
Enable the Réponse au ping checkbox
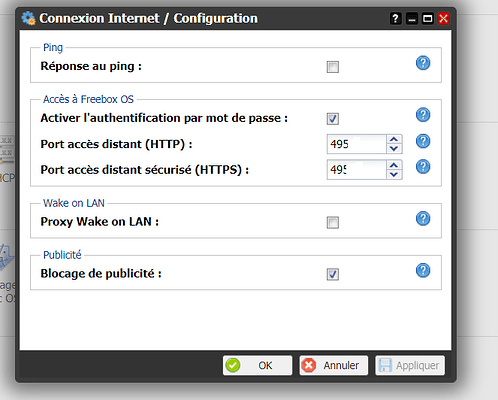[333, 67]
